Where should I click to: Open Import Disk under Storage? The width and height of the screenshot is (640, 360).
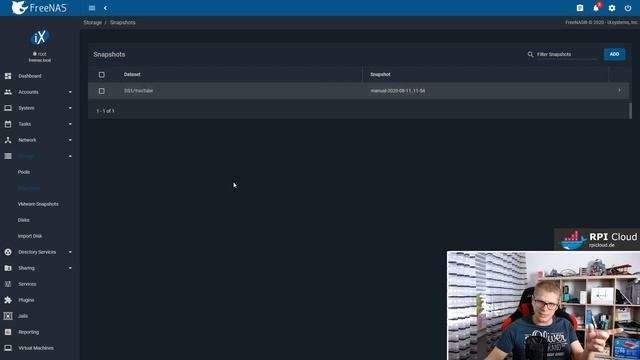(30, 236)
